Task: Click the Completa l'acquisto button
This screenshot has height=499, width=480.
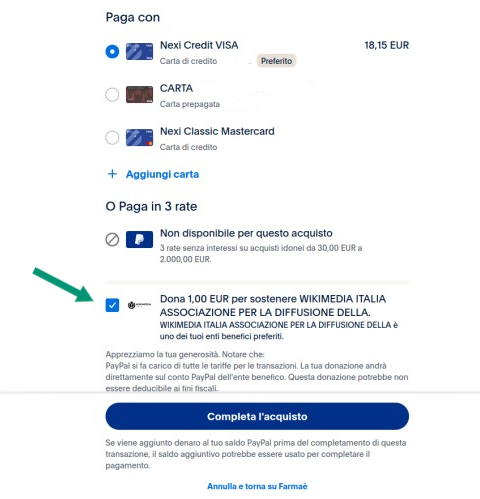Action: pos(257,416)
